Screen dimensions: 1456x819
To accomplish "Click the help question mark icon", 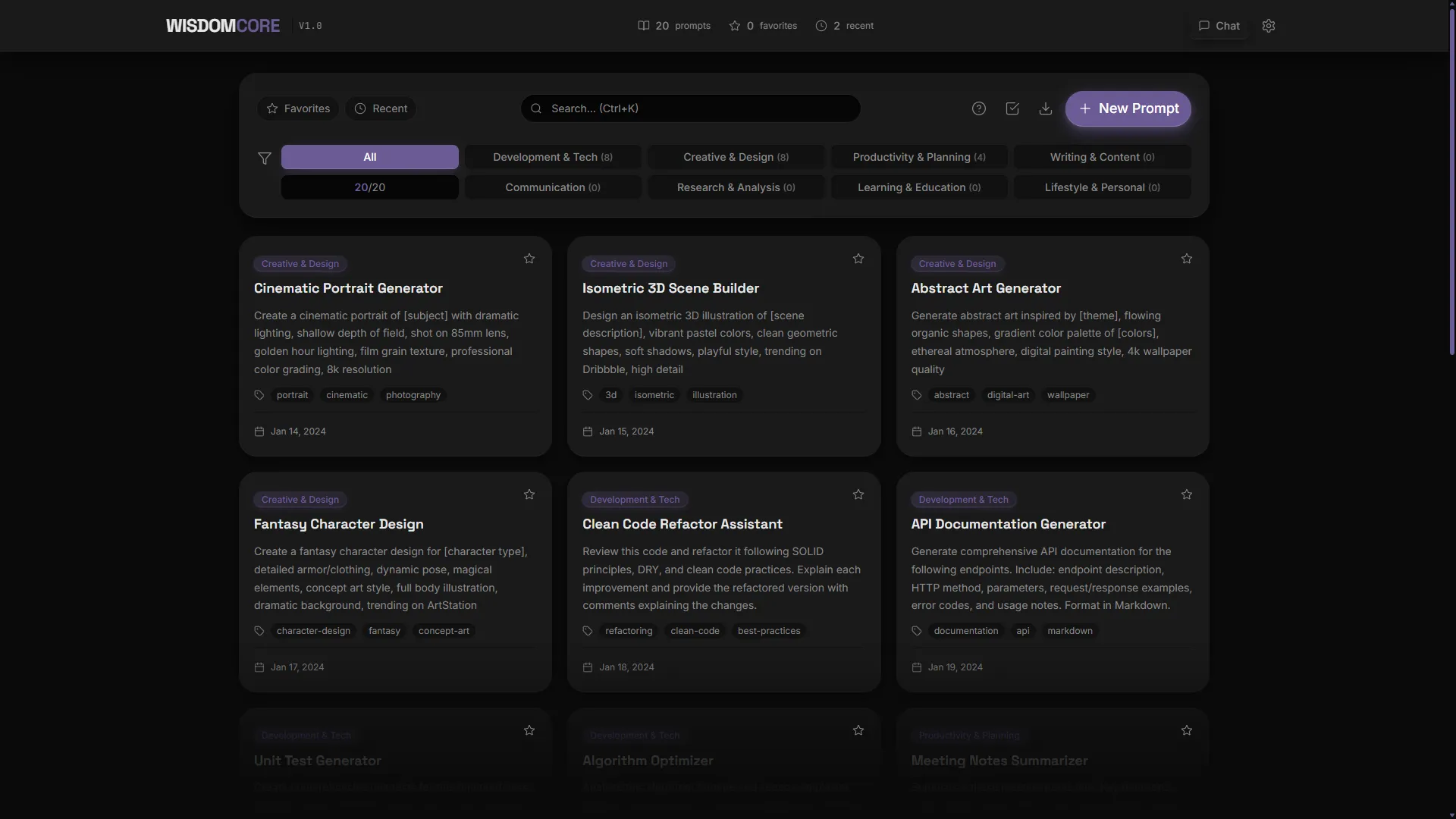I will pos(979,108).
